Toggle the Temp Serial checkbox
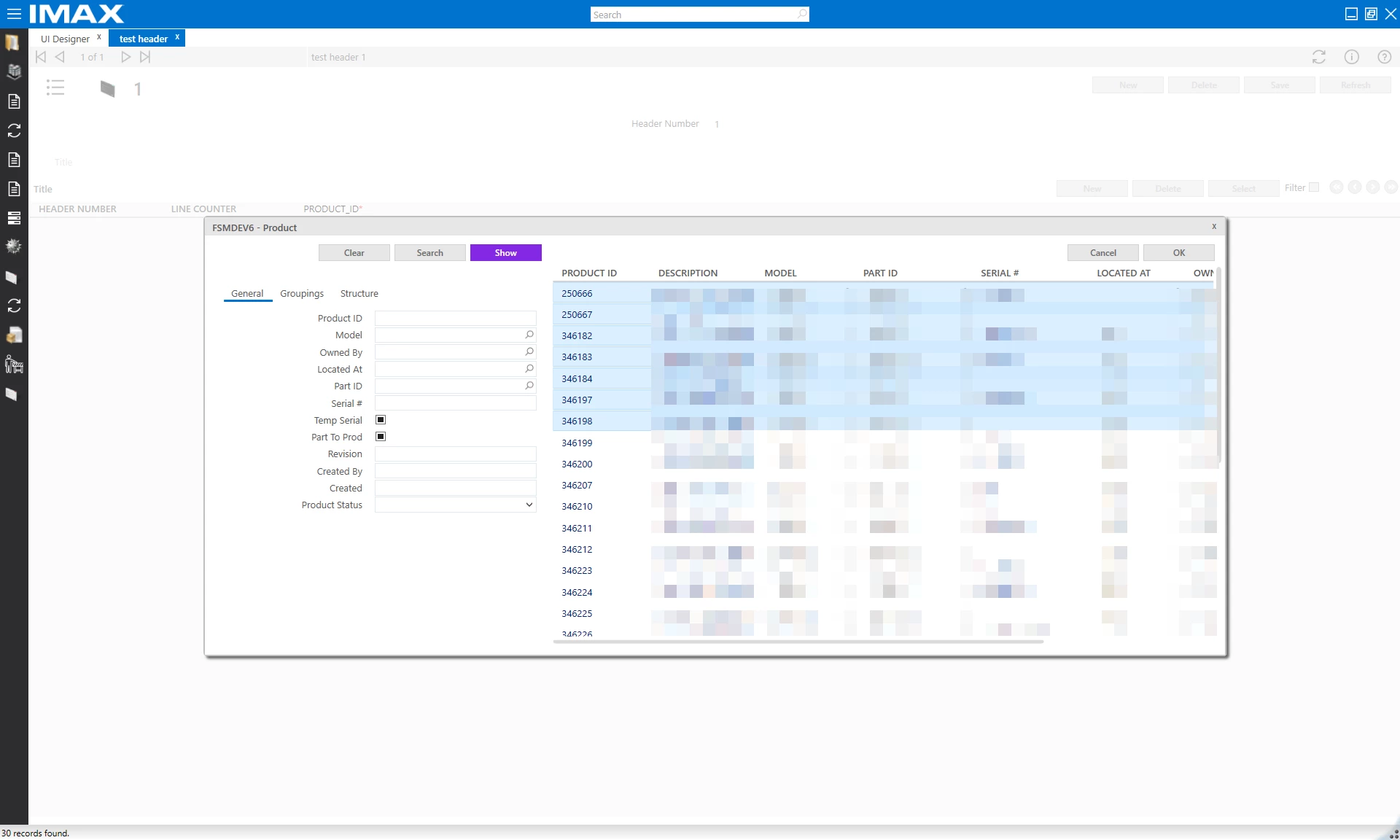The height and width of the screenshot is (840, 1400). 380,420
